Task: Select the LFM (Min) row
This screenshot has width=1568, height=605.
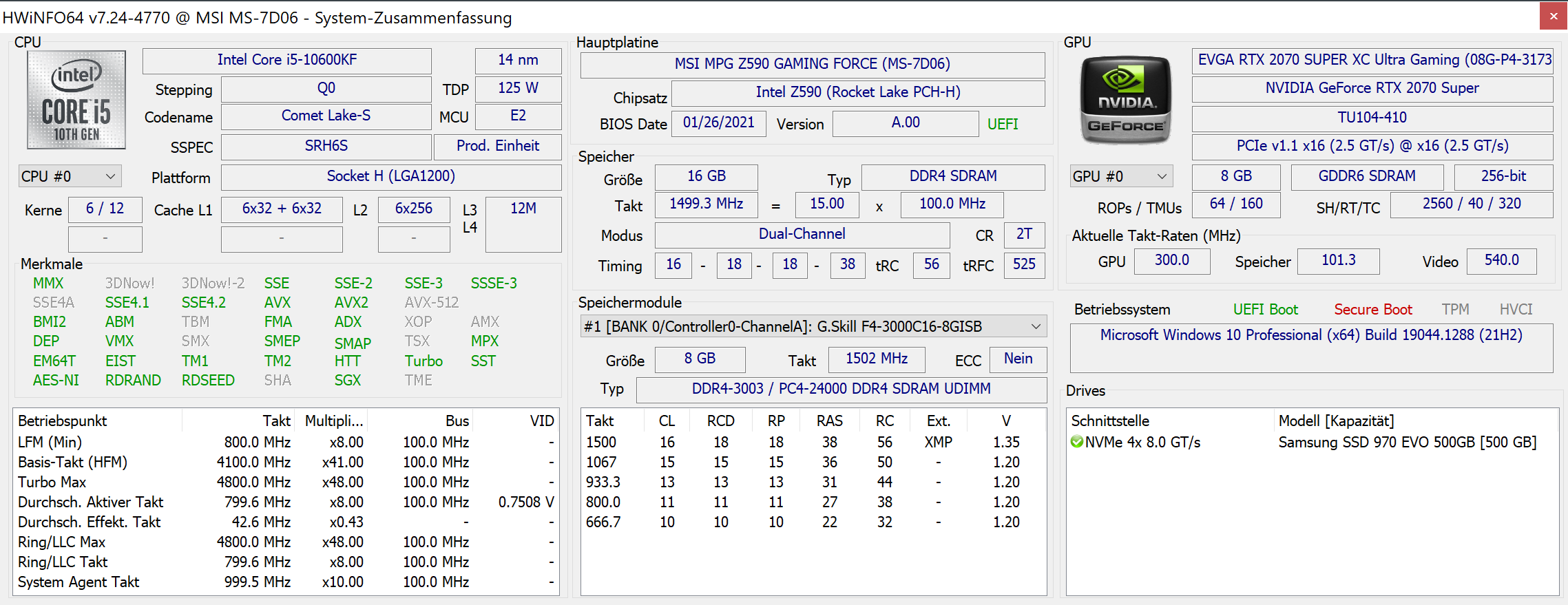Action: pyautogui.click(x=286, y=442)
